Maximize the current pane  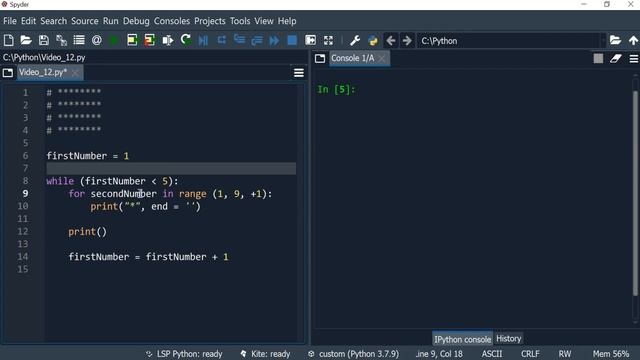click(310, 40)
